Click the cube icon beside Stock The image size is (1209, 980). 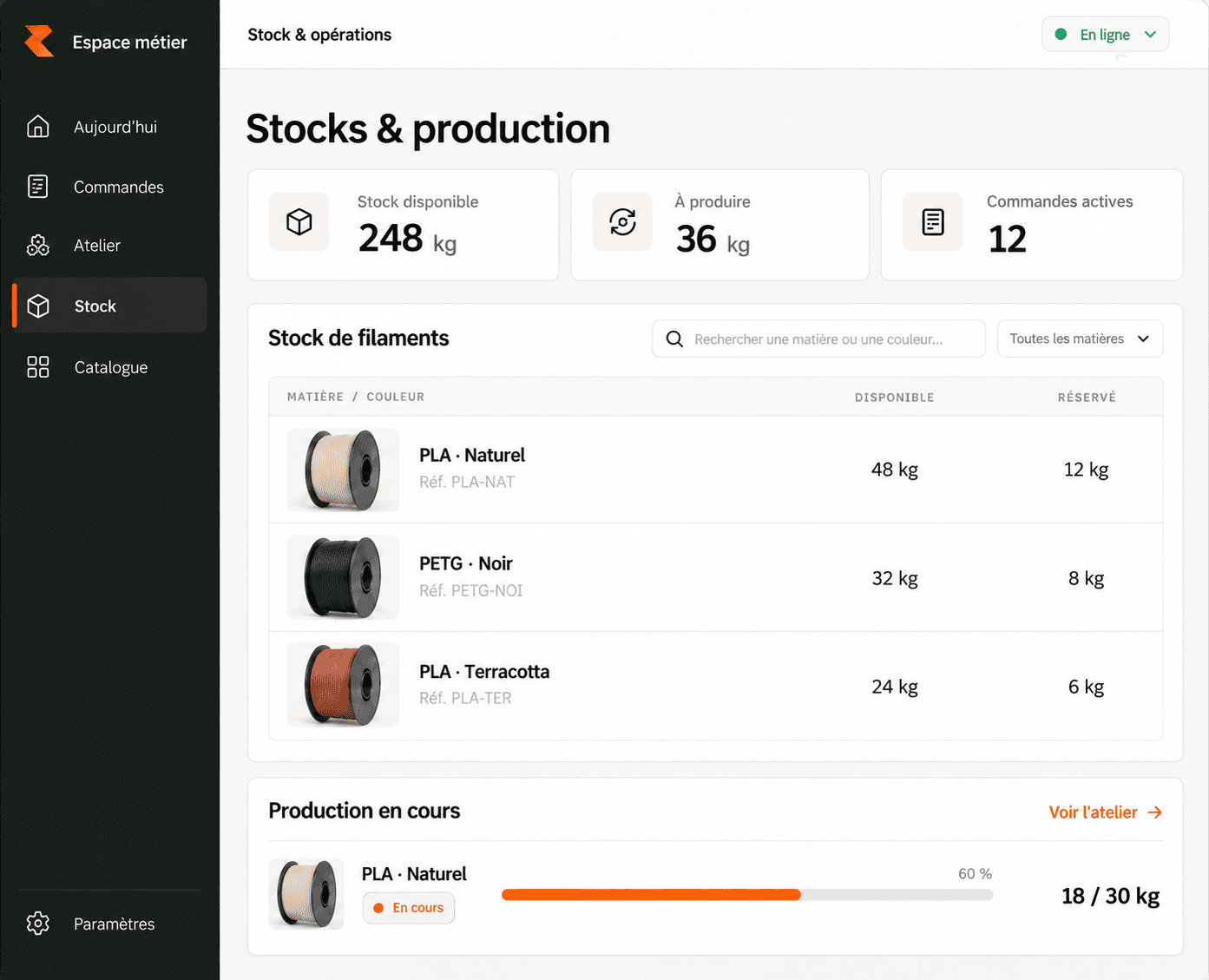pyautogui.click(x=38, y=306)
